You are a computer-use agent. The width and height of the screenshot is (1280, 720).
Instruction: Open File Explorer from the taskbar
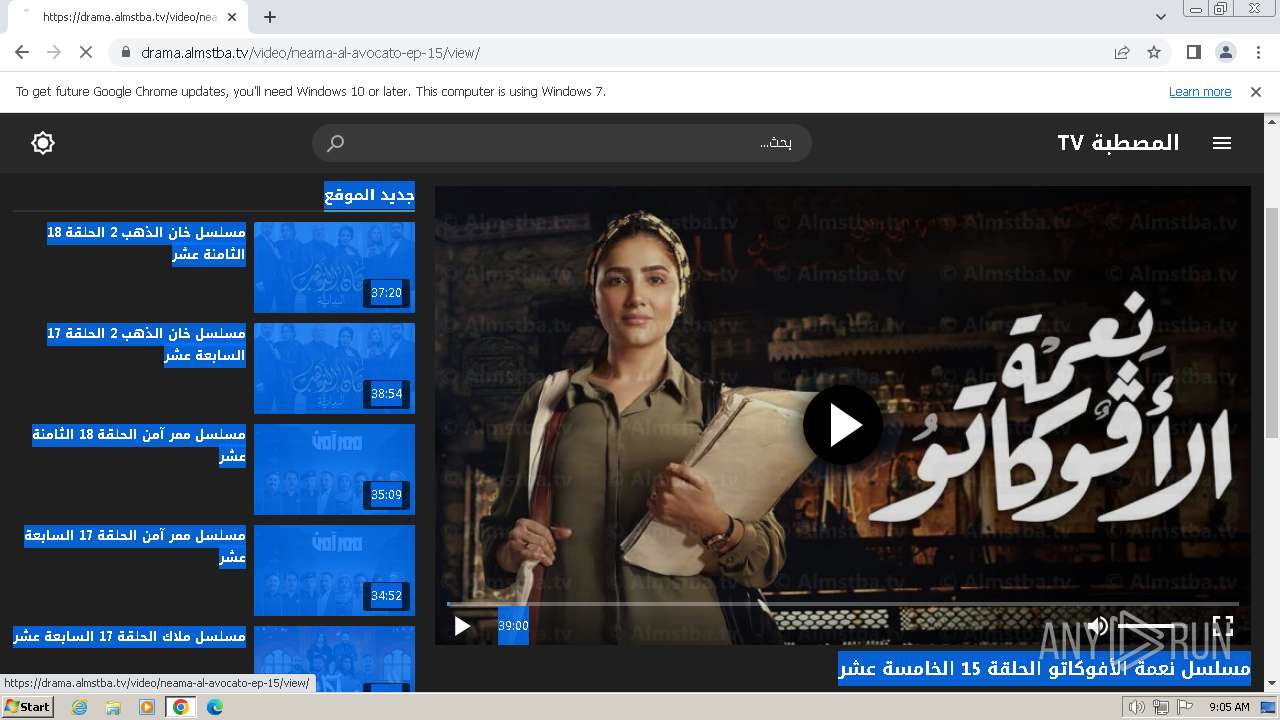[113, 707]
